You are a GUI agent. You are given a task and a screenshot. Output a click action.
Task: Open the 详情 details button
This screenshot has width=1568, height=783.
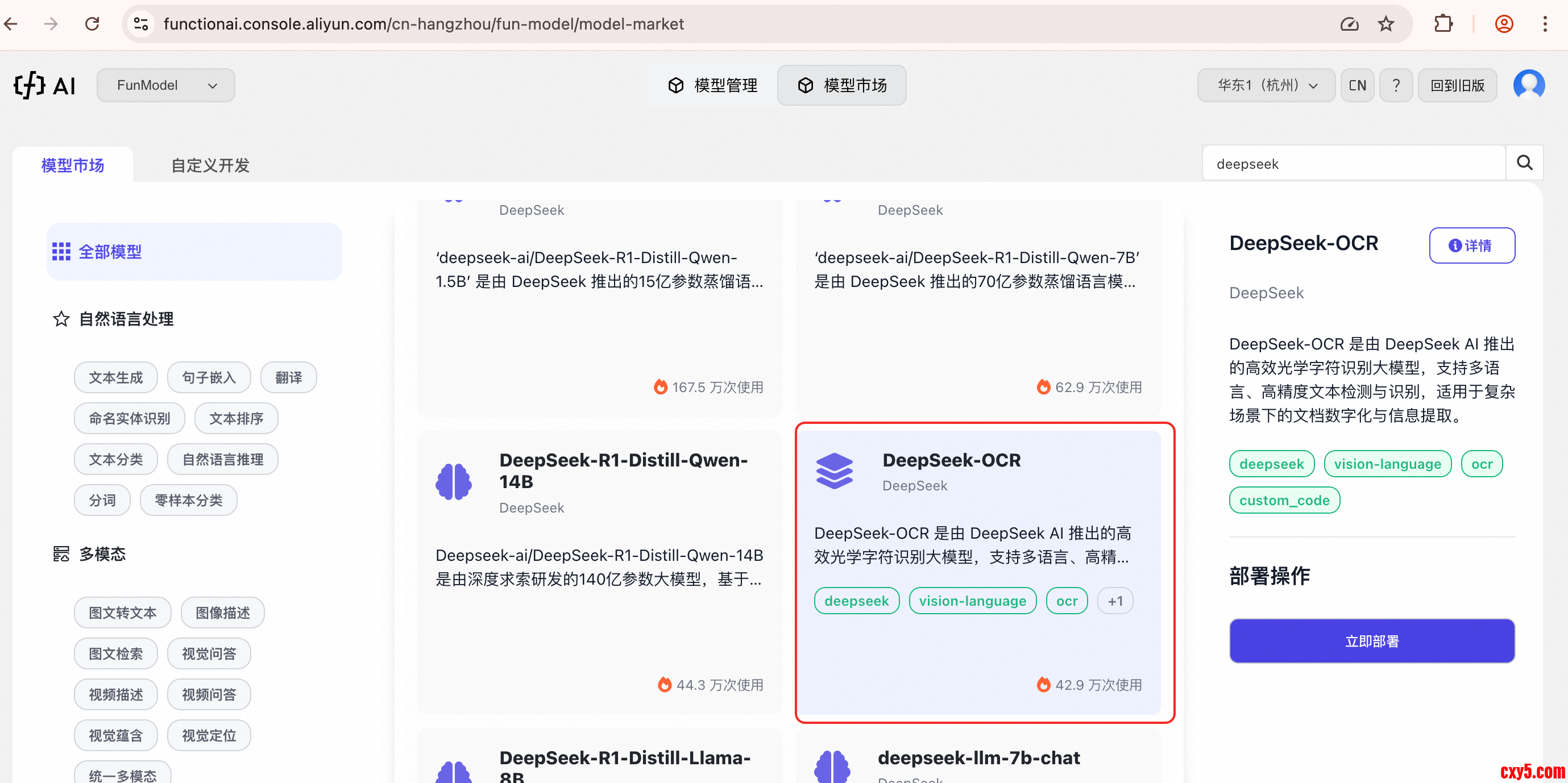(1471, 246)
